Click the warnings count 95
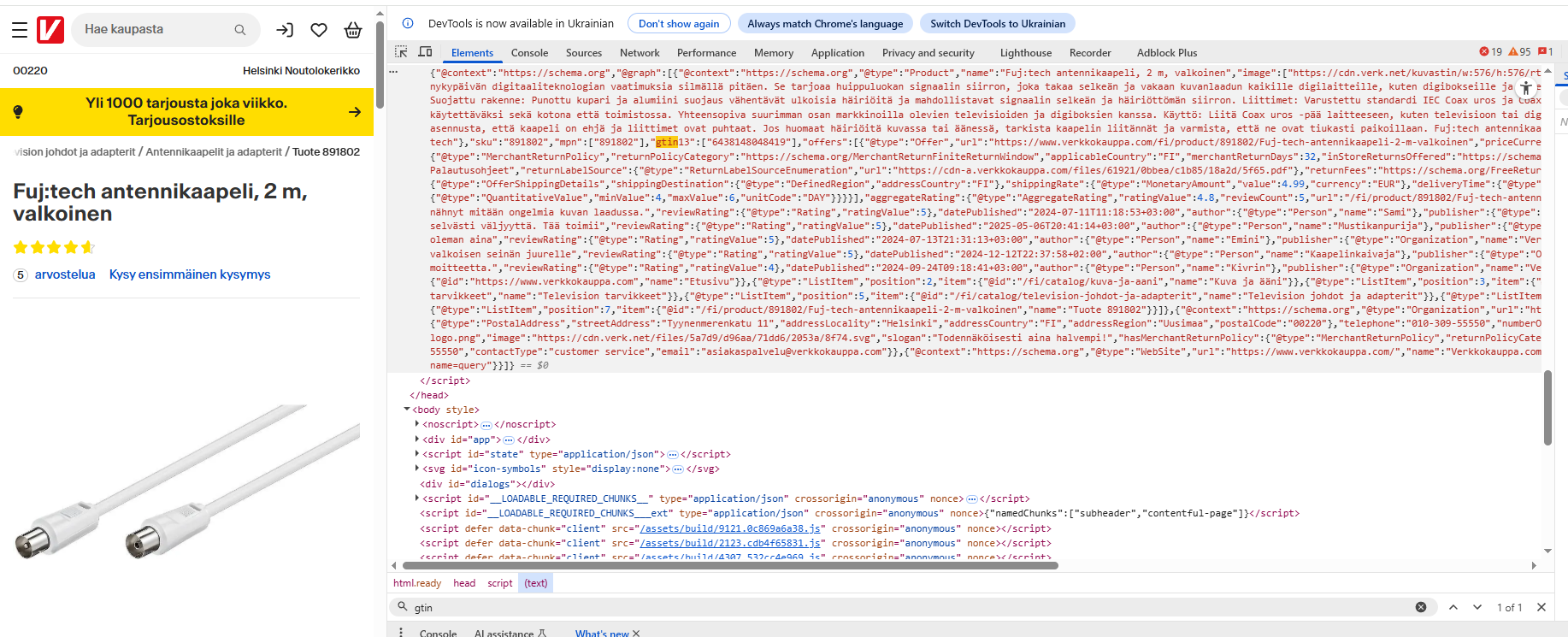The image size is (1568, 637). (x=1519, y=52)
